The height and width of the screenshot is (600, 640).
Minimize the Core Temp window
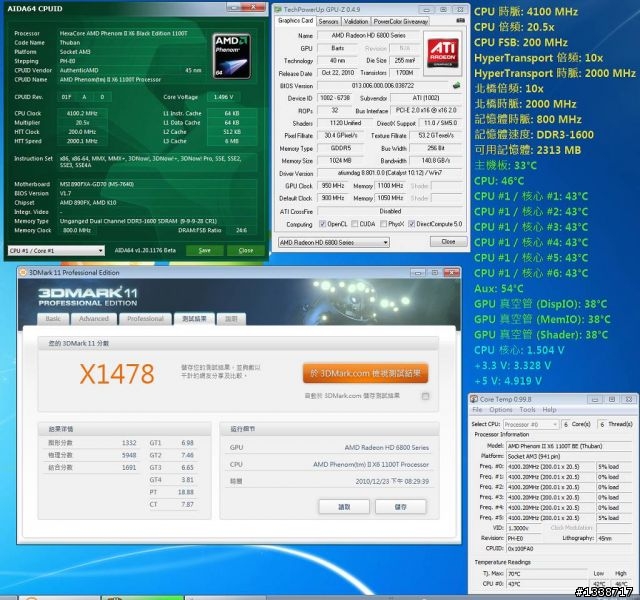[x=595, y=399]
